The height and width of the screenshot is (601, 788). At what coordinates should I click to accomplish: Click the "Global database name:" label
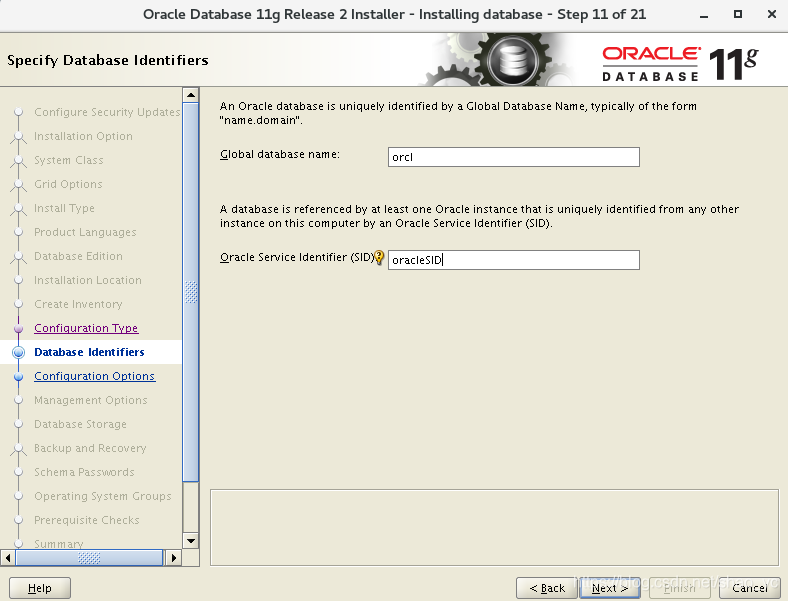point(280,154)
